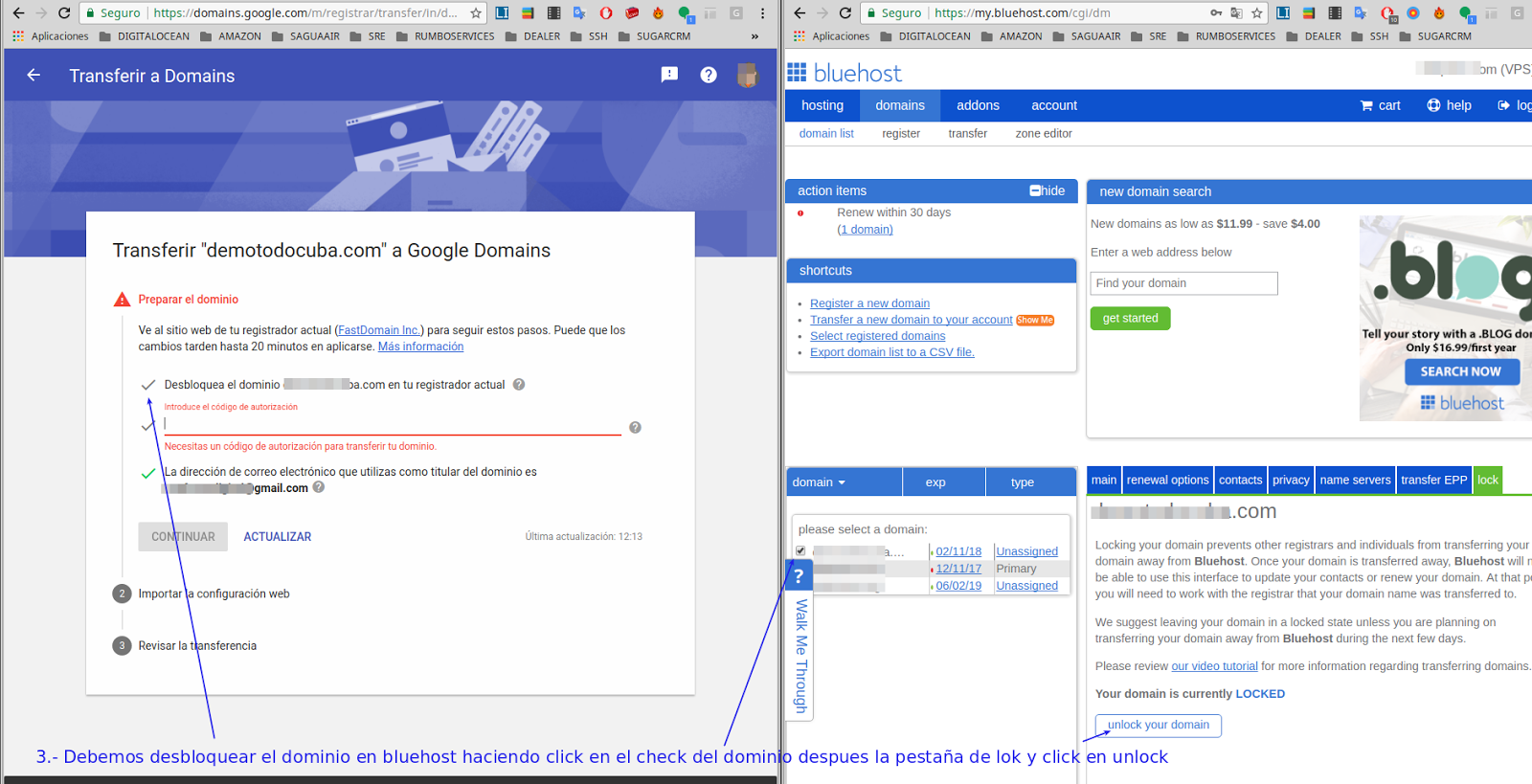Viewport: 1532px width, 784px height.
Task: Open the help icon in Google Domains header
Action: 709,75
